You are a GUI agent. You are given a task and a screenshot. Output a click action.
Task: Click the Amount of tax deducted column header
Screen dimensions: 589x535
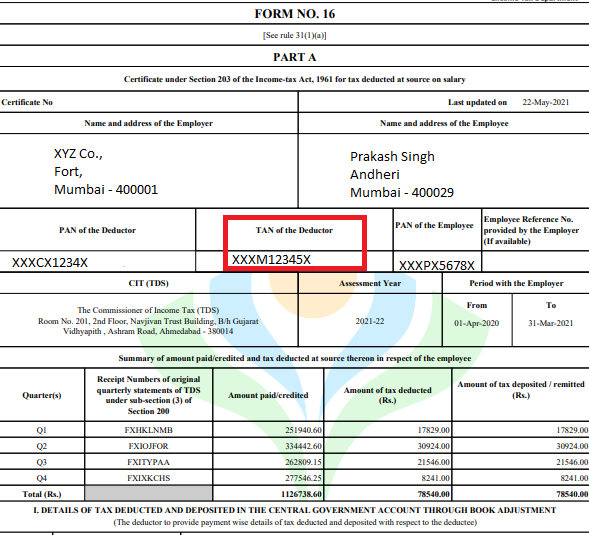[387, 395]
